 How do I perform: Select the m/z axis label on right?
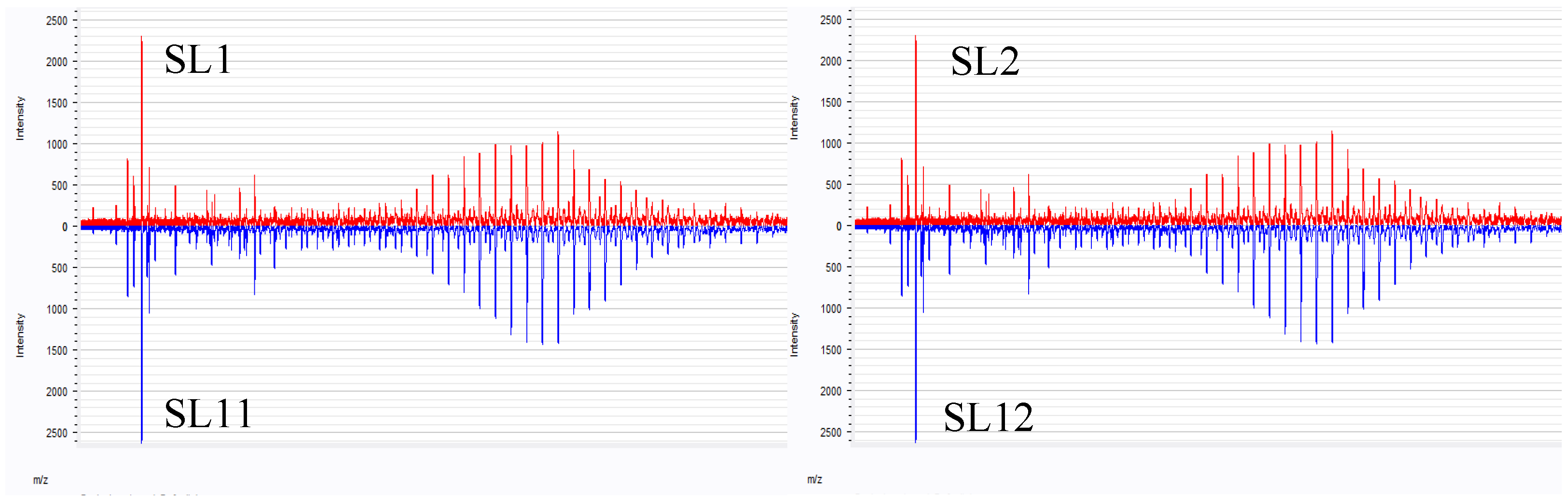coord(814,480)
